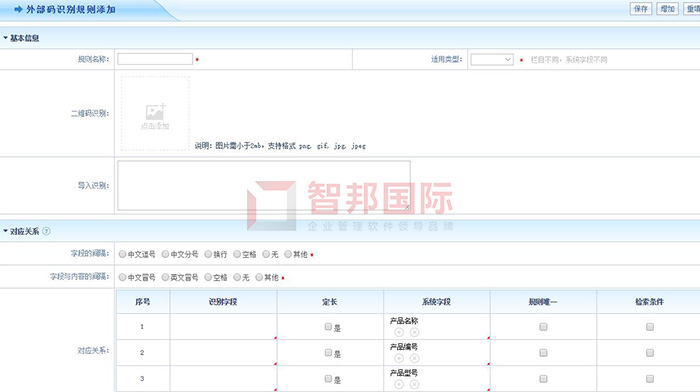Click the 规则唯一 column header
The height and width of the screenshot is (392, 700).
coord(543,302)
